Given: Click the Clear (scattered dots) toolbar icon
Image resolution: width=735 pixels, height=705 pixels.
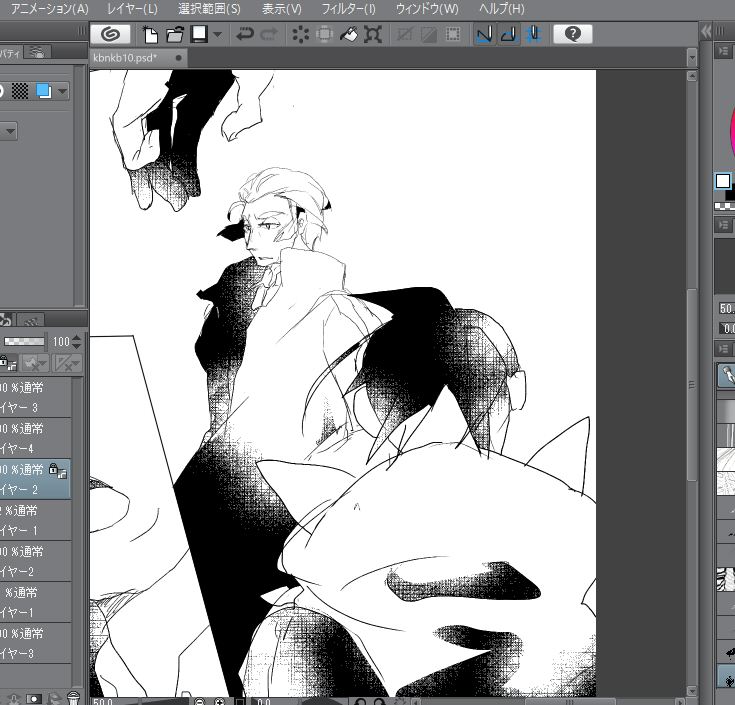Looking at the screenshot, I should coord(300,34).
